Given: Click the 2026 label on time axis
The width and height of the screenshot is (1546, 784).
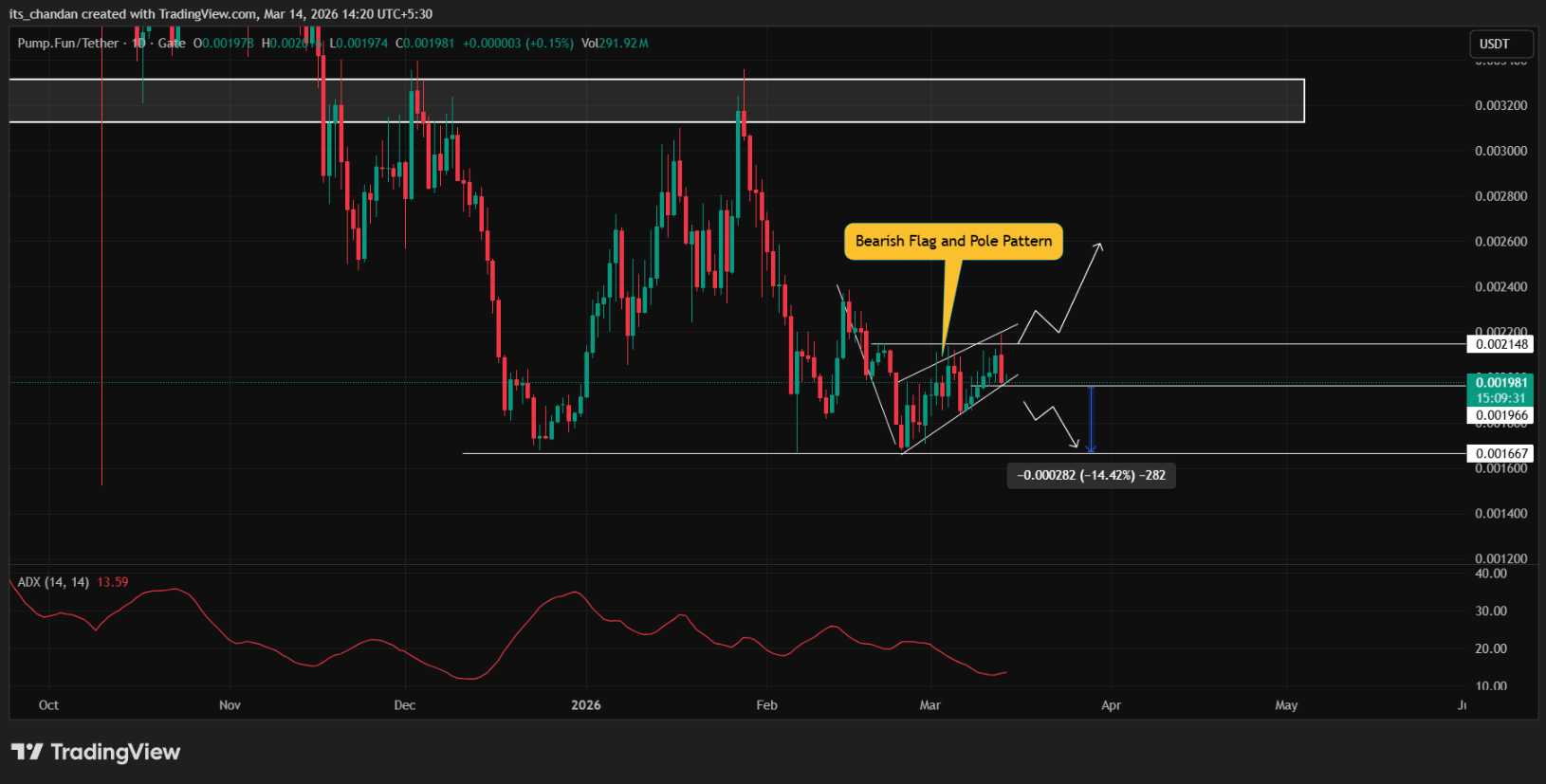Looking at the screenshot, I should point(585,705).
